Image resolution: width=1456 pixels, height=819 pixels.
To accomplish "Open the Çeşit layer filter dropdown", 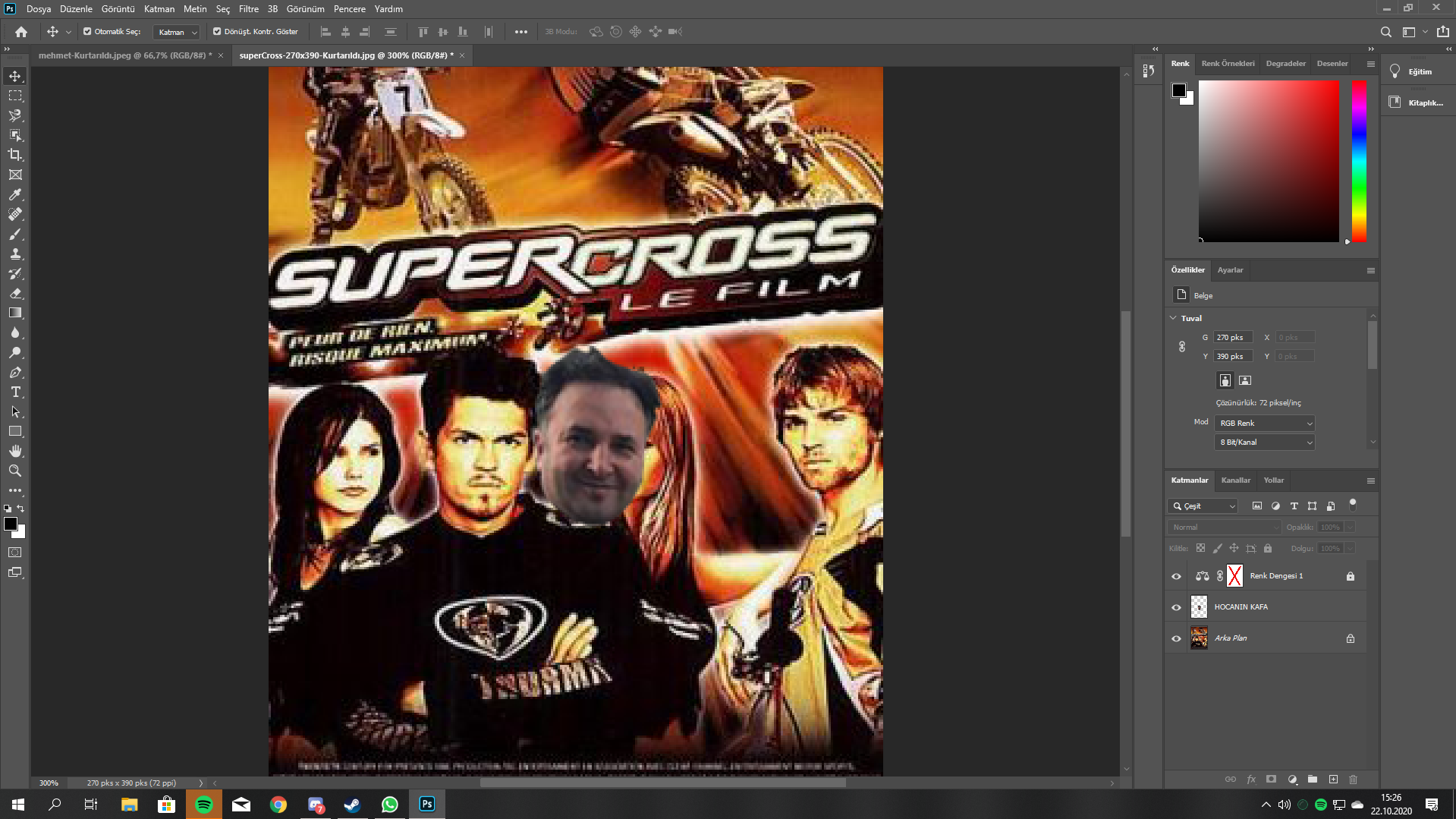I will click(x=1203, y=506).
